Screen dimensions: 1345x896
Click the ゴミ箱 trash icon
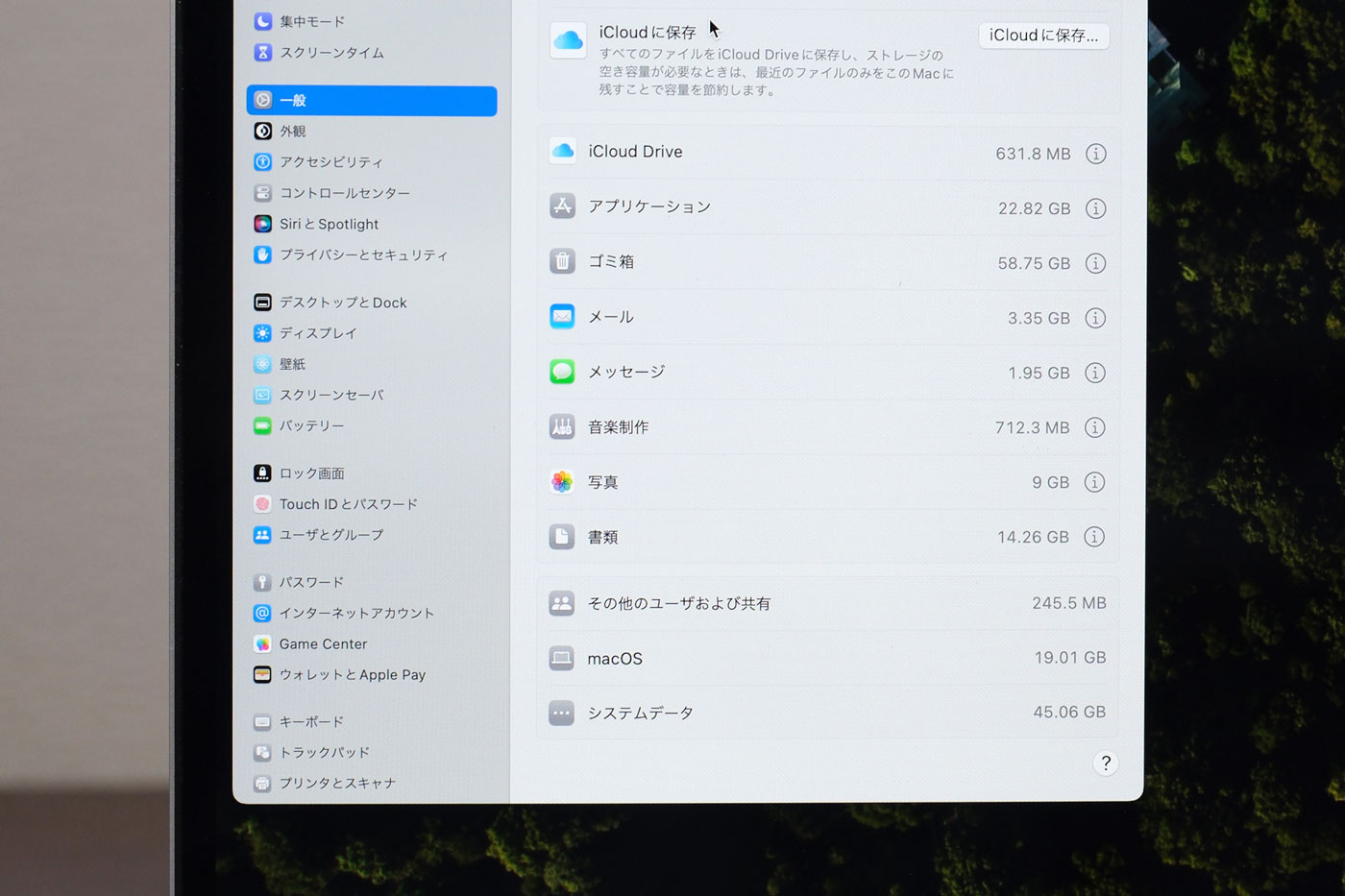pyautogui.click(x=563, y=260)
